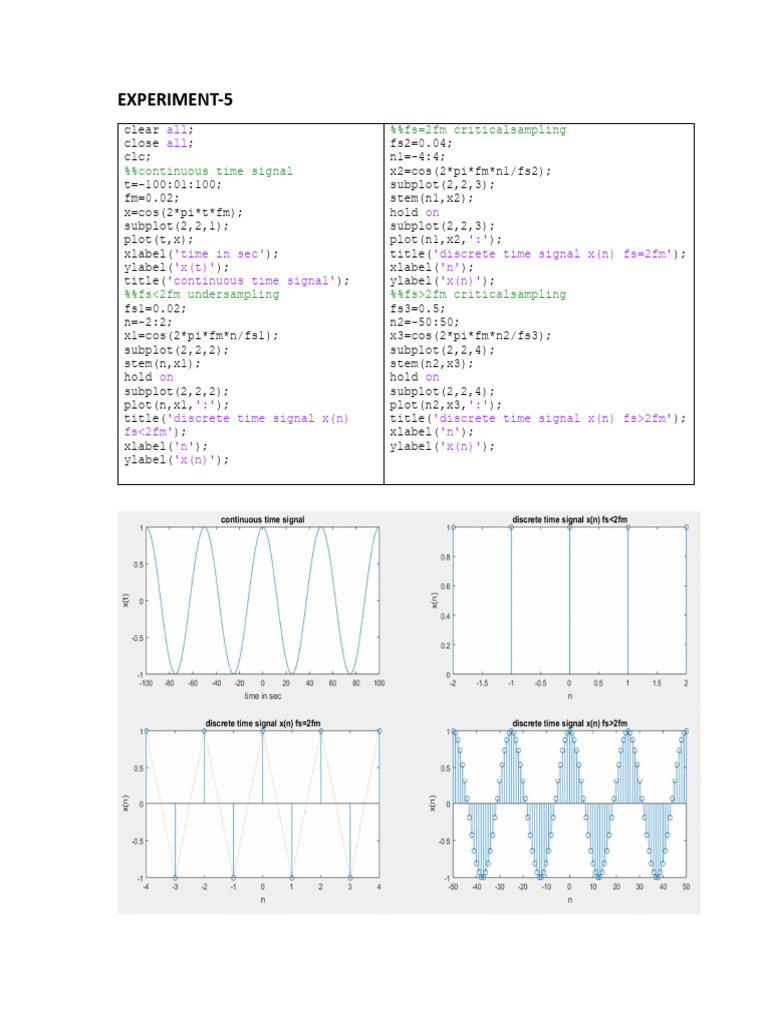Click the graph title 'discrete time signal x(n) fs=2fm'
Image resolution: width=768 pixels, height=1024 pixels.
(x=263, y=724)
